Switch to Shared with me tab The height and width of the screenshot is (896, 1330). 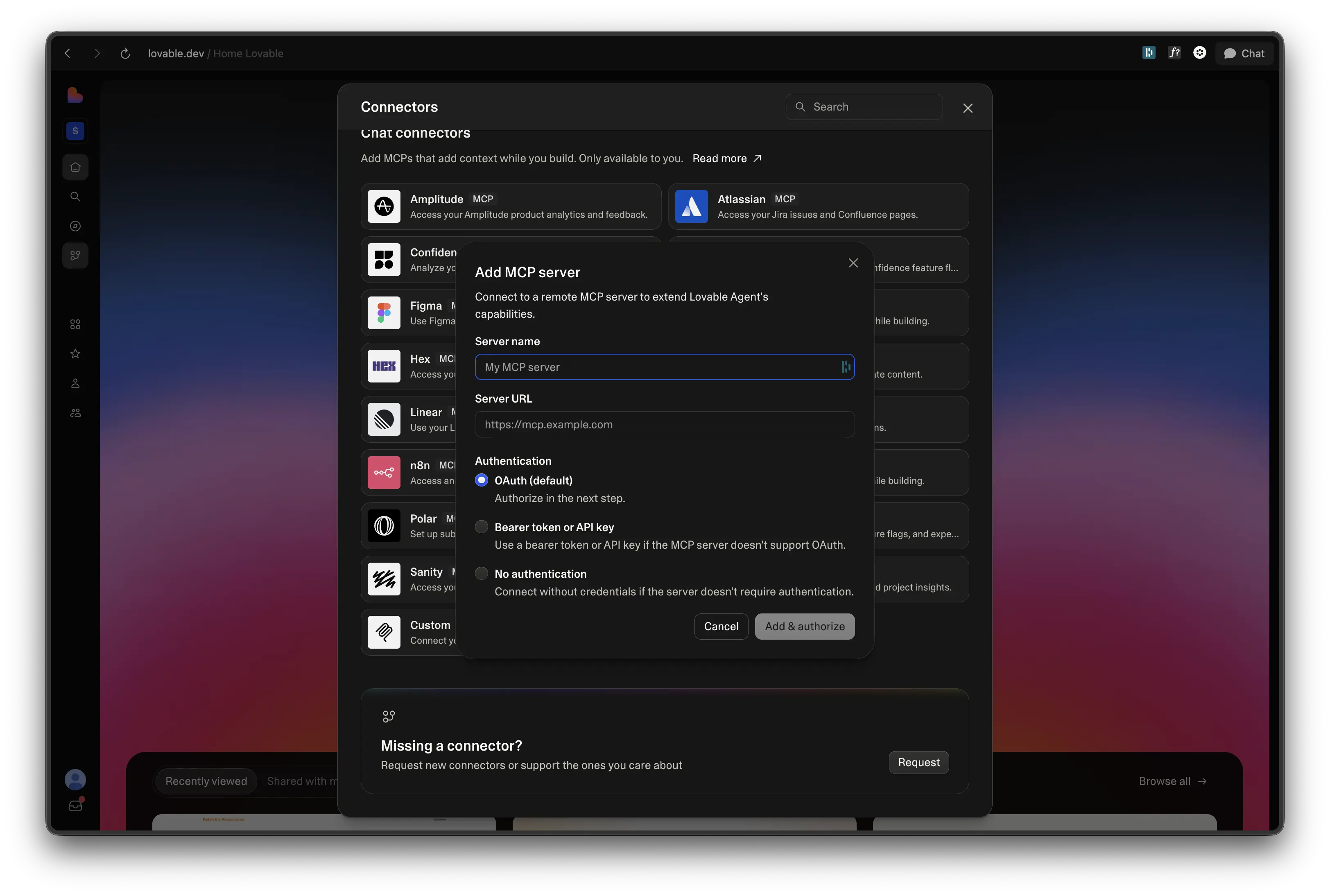pos(302,781)
